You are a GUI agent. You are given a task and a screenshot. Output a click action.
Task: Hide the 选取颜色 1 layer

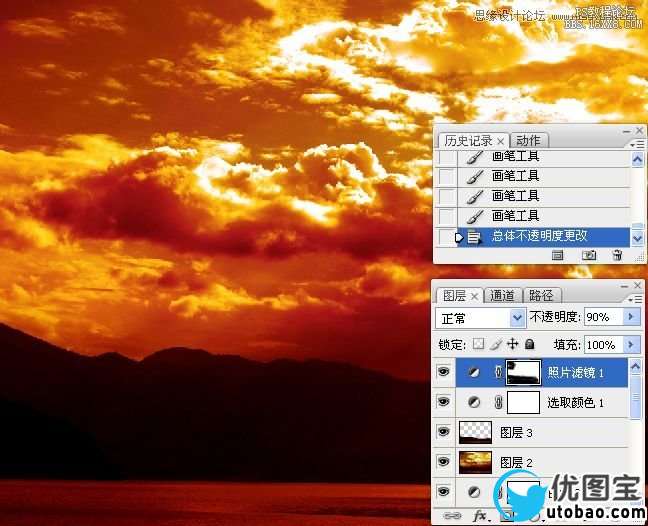[x=443, y=402]
